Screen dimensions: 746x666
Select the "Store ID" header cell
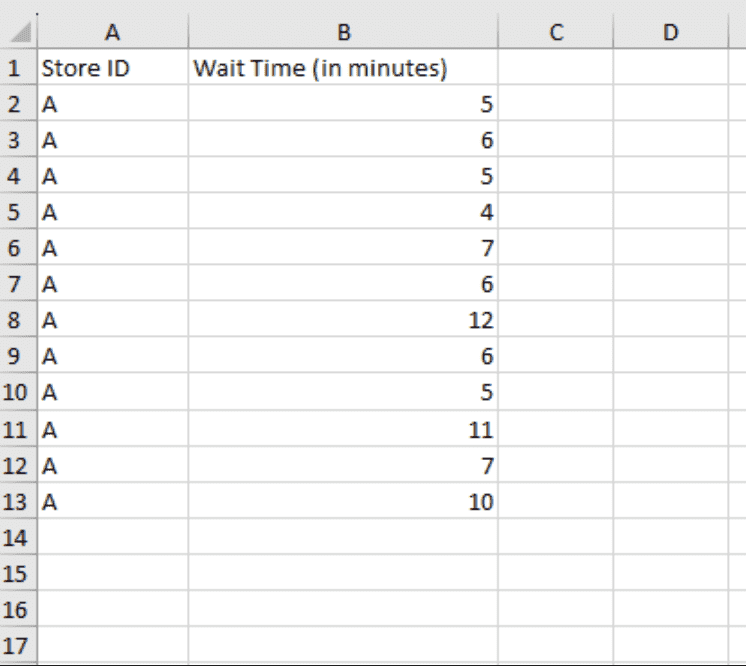112,69
